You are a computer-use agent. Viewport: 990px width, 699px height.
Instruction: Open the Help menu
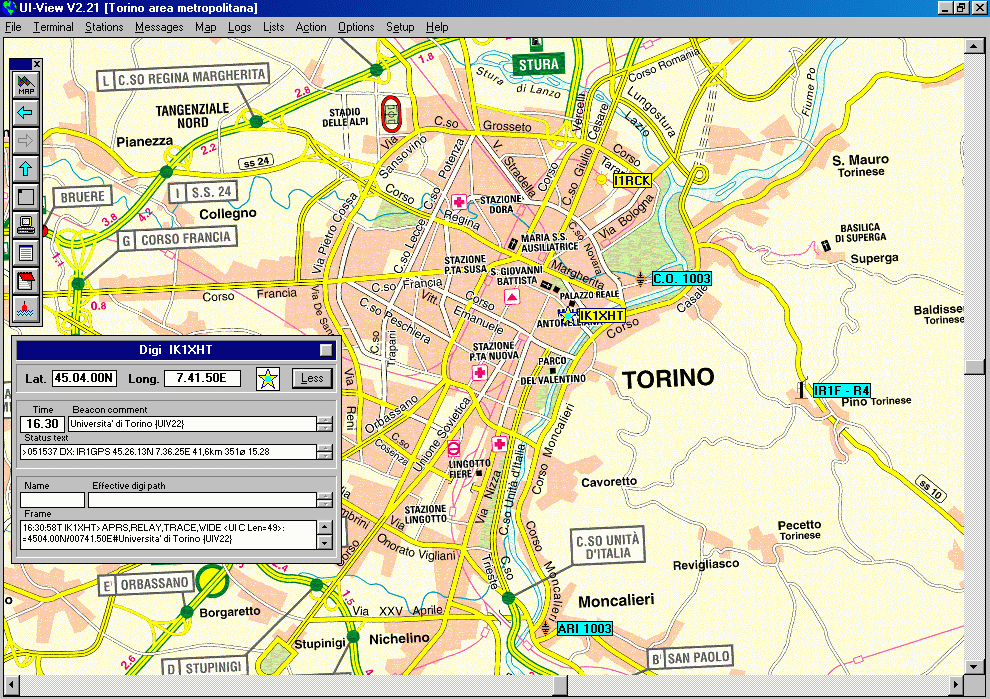pyautogui.click(x=437, y=27)
